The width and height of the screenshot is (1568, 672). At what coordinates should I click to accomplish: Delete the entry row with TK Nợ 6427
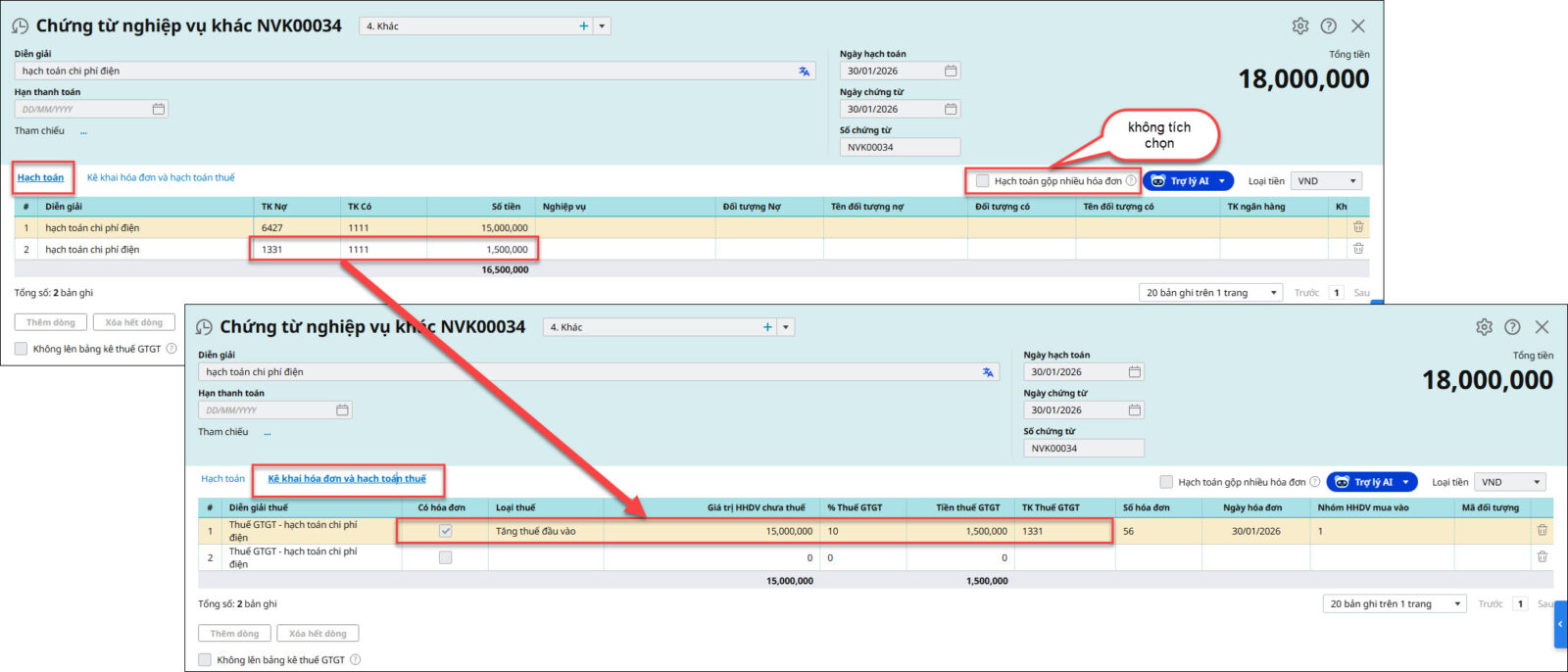[x=1358, y=227]
